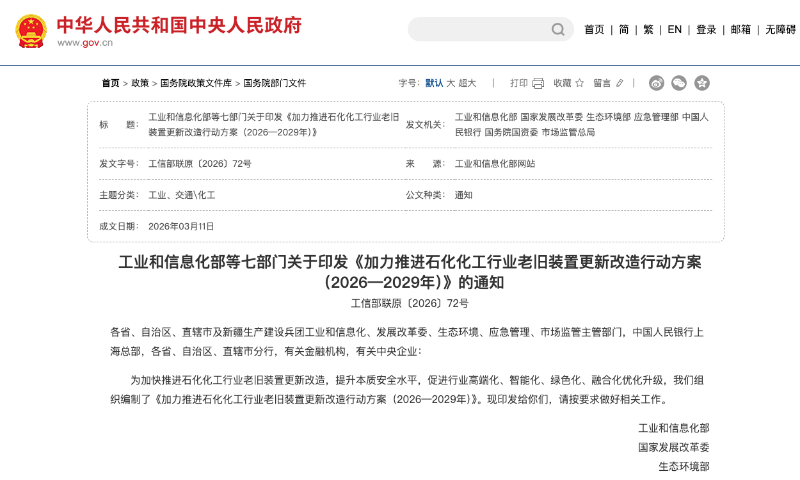Click the issuing agencies list text
Screen dimensions: 800x480
click(x=582, y=124)
